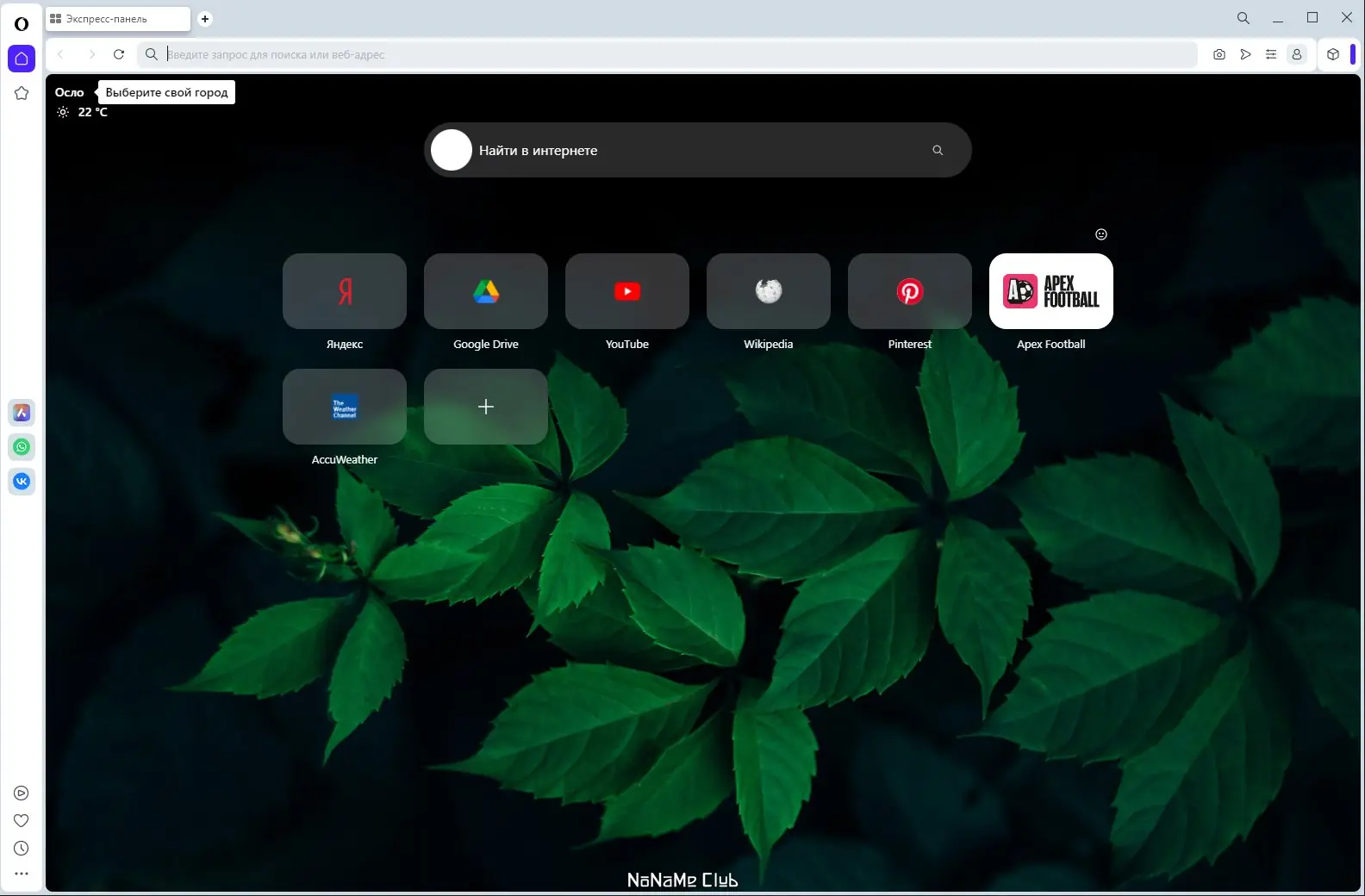Open the heart icon in the sidebar
1365x896 pixels.
(22, 821)
